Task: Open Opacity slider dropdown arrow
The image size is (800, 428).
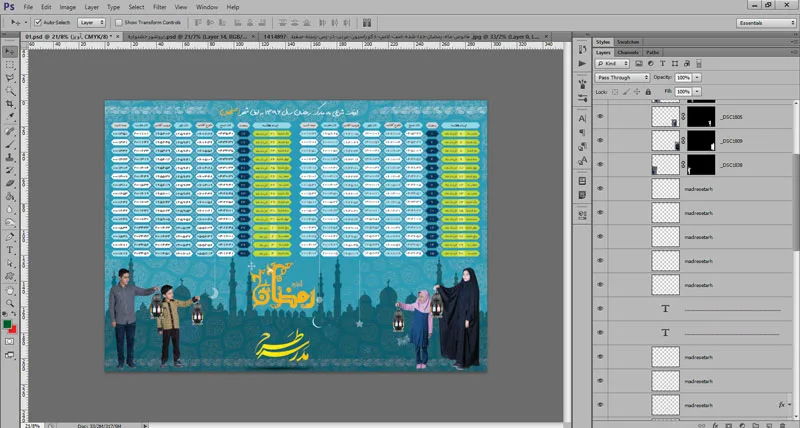Action: click(x=697, y=78)
